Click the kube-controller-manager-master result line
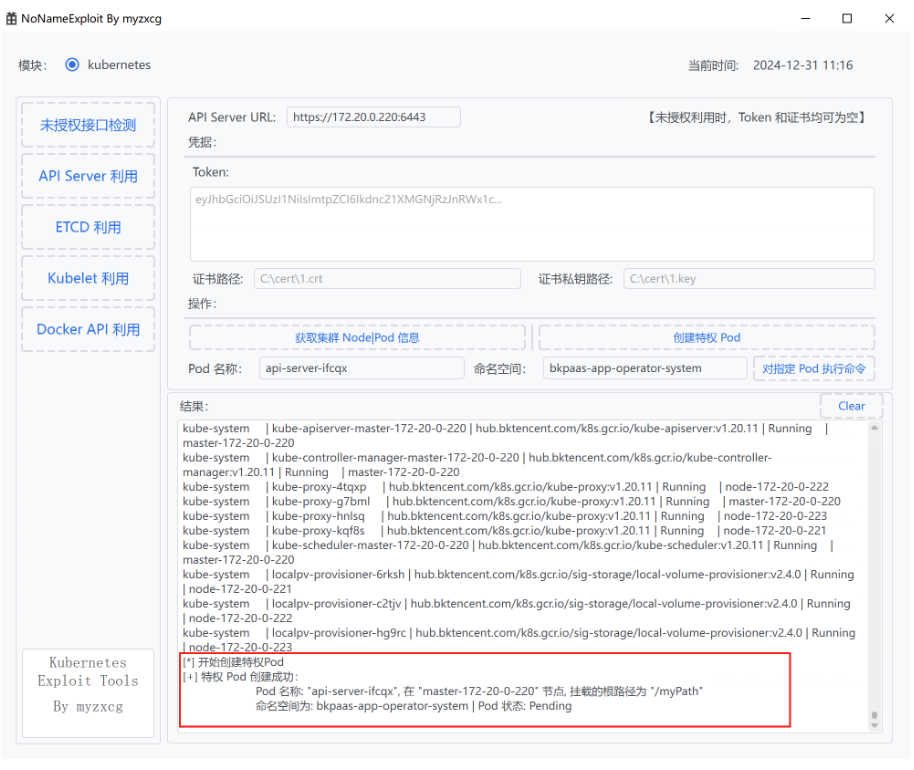 pyautogui.click(x=477, y=465)
